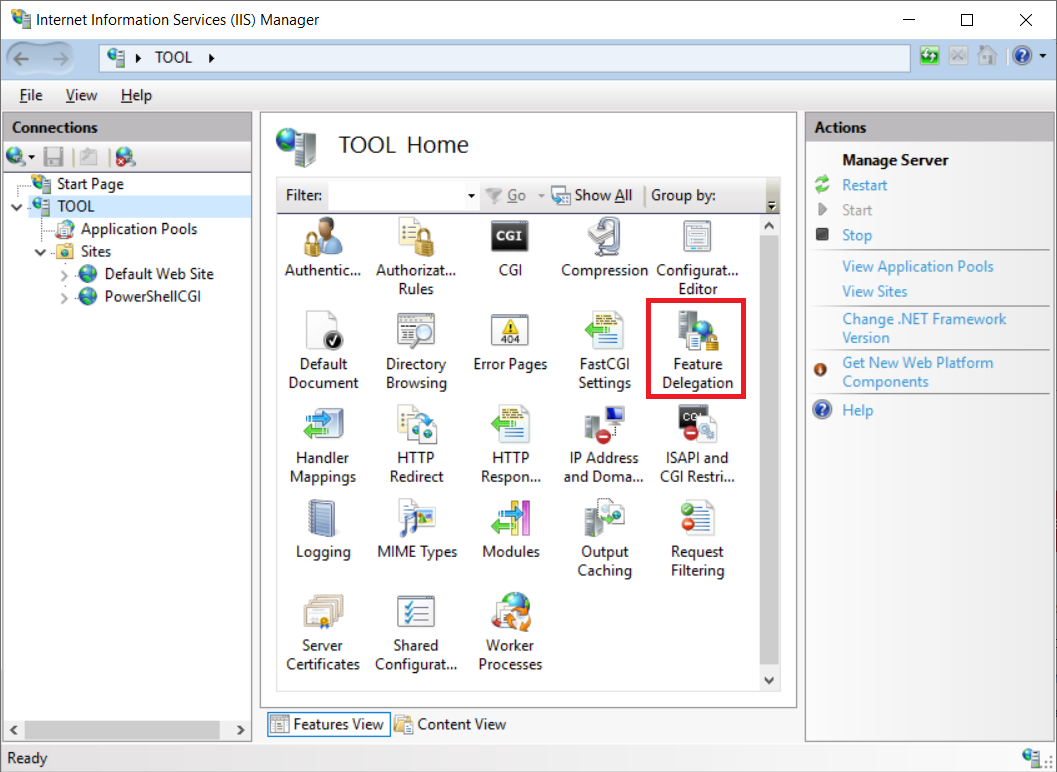This screenshot has width=1057, height=772.
Task: Click the View Sites link
Action: pos(874,291)
